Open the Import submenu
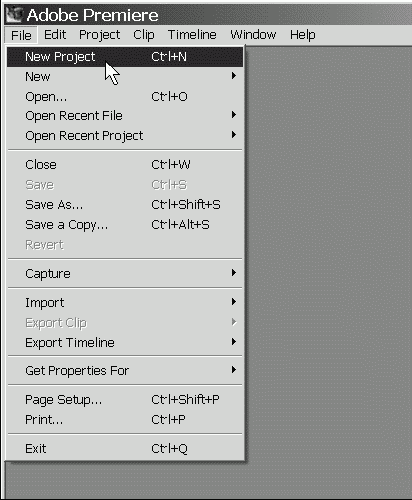This screenshot has height=500, width=412. pos(125,302)
